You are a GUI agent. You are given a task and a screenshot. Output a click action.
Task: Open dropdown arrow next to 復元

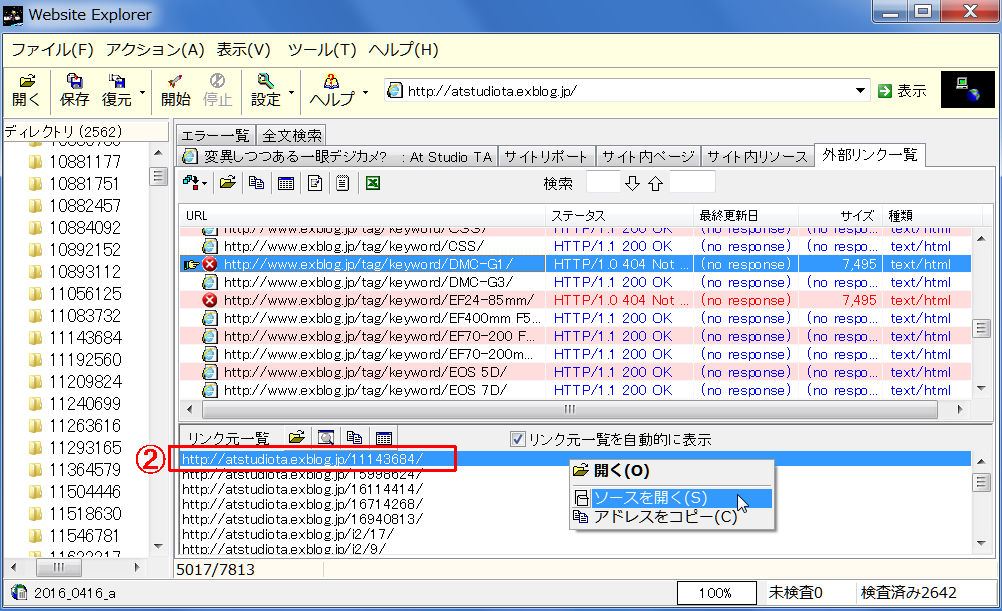tap(143, 92)
